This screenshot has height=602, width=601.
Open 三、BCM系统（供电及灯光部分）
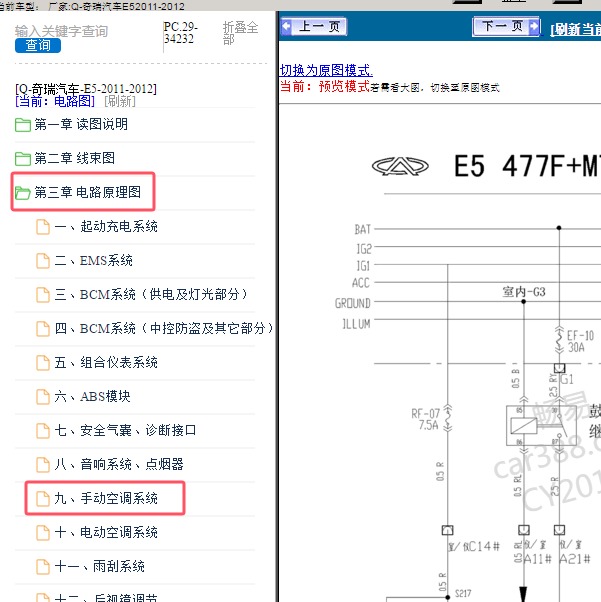pyautogui.click(x=151, y=294)
